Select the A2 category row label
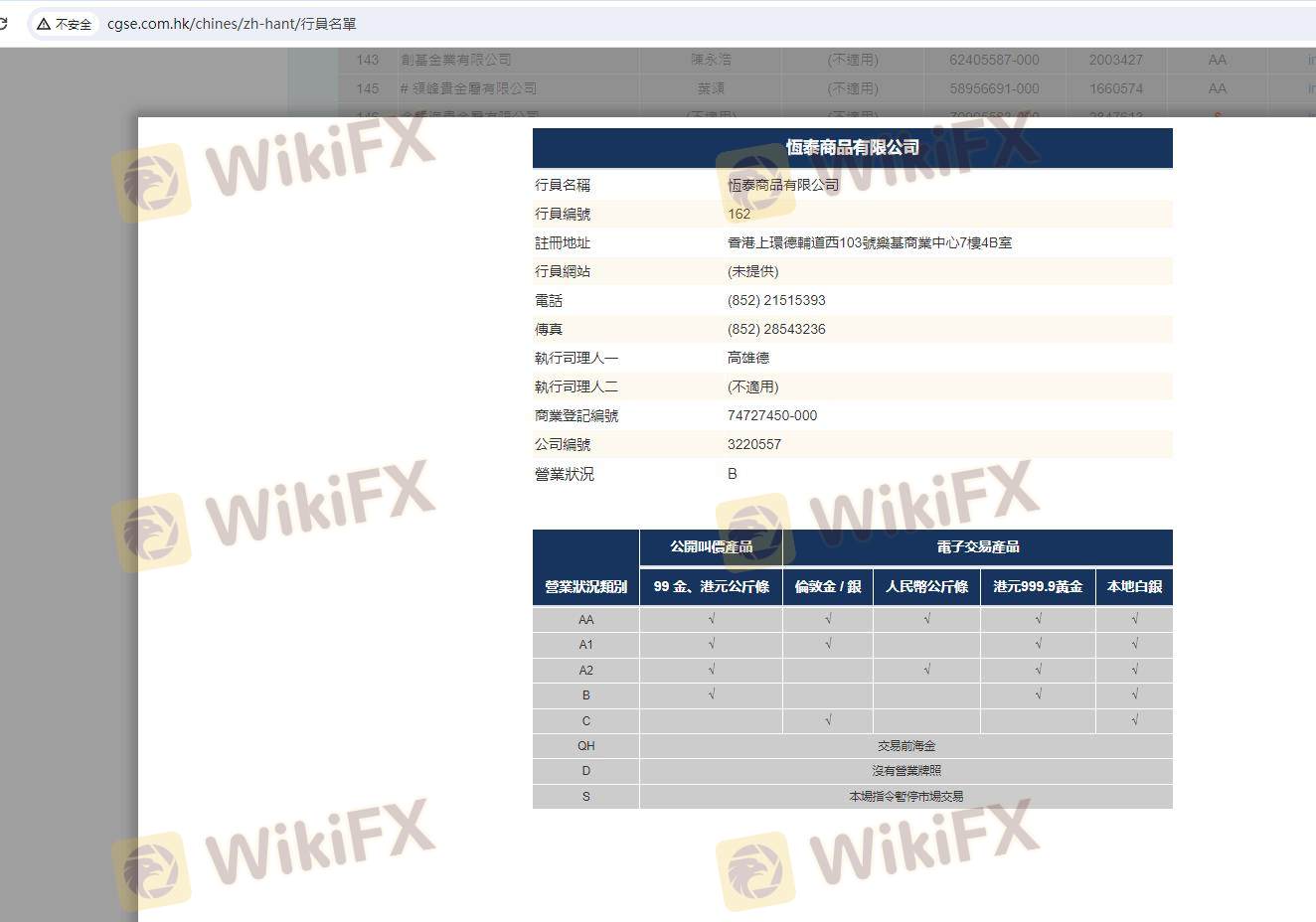The height and width of the screenshot is (922, 1316). (x=586, y=671)
